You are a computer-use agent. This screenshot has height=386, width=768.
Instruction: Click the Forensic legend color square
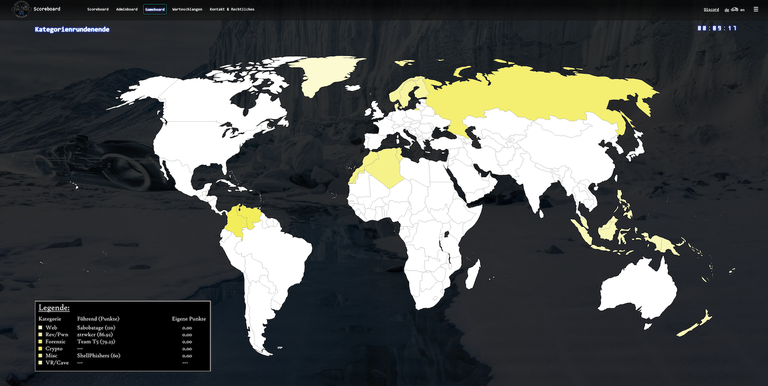pyautogui.click(x=41, y=341)
